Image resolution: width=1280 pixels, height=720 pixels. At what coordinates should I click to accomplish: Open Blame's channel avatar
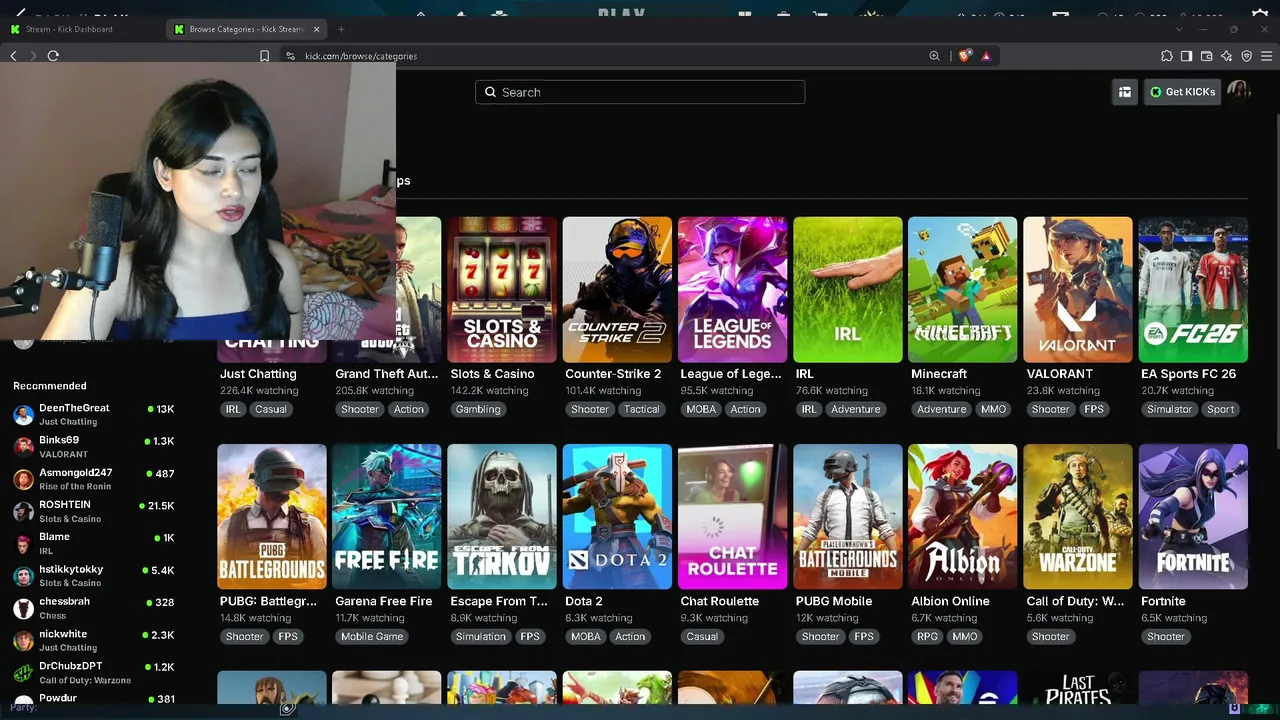(23, 544)
